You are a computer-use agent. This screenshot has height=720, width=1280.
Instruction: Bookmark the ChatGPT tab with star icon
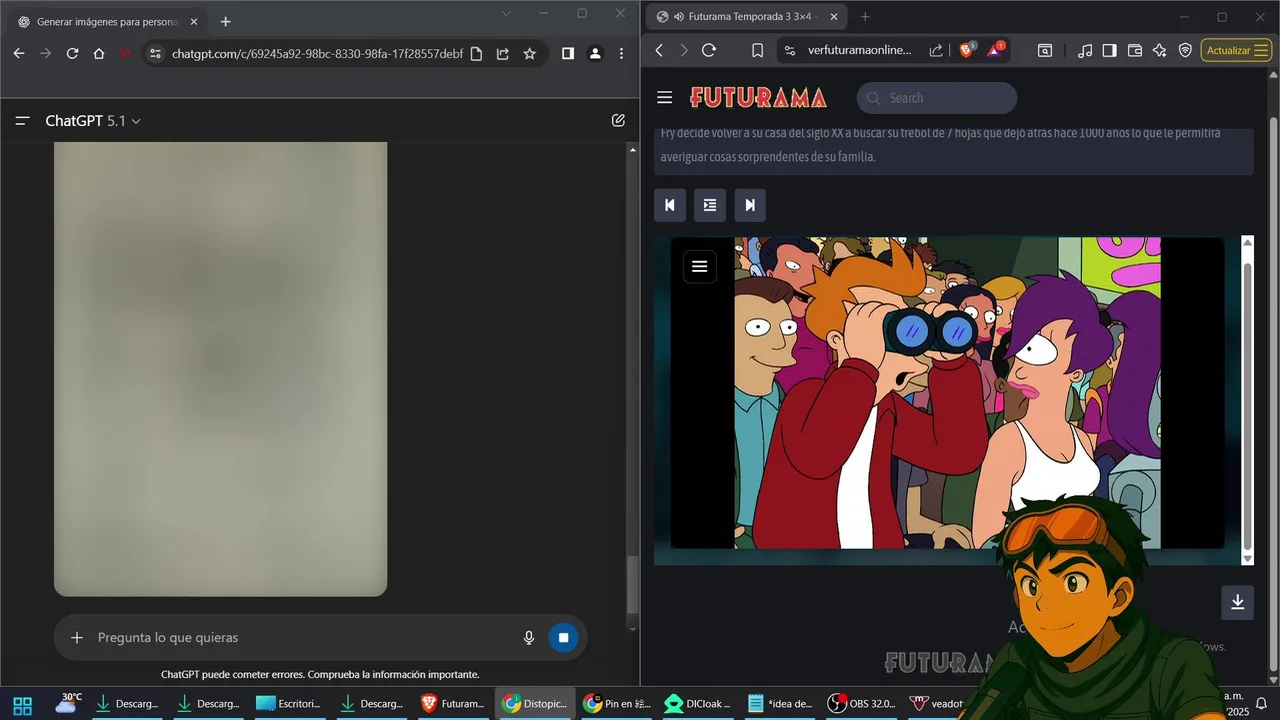[x=530, y=54]
